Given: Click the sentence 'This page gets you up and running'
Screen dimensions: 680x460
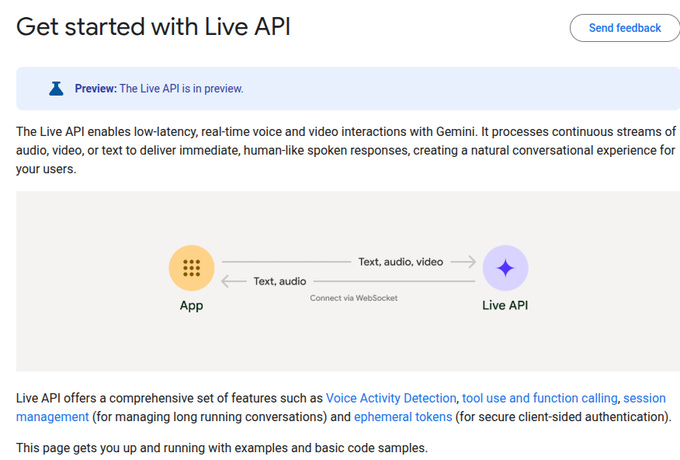Looking at the screenshot, I should click(x=222, y=447).
